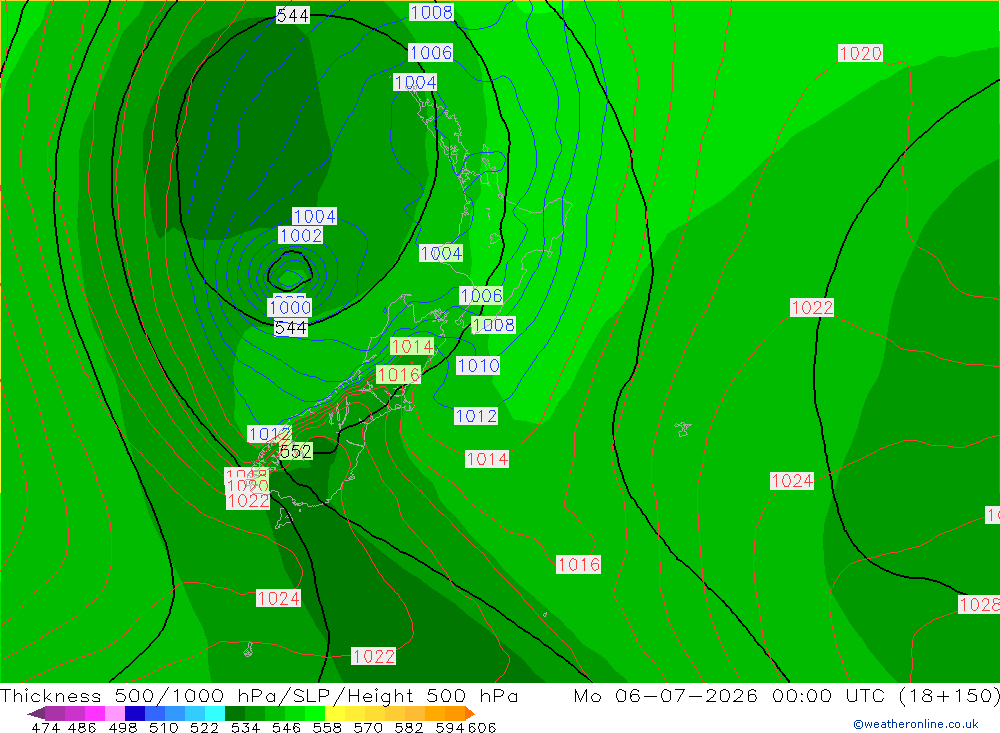Pick the yellow legend swatch above 558
This screenshot has height=733, width=1000.
click(335, 713)
